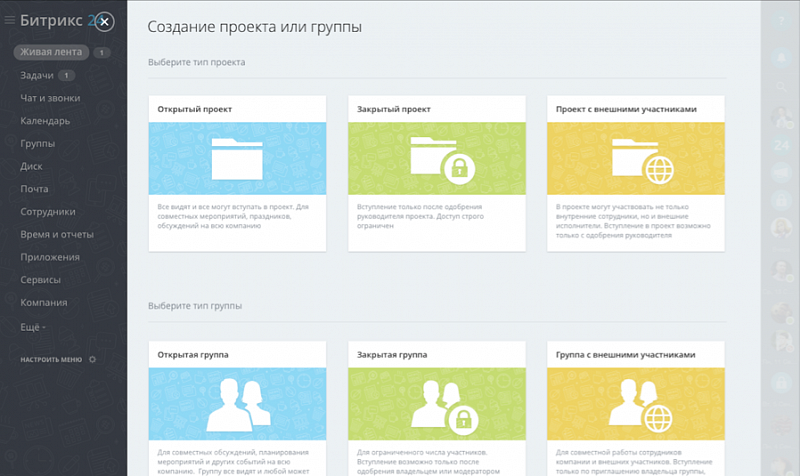Select the Закрытая группа card title

coord(393,354)
